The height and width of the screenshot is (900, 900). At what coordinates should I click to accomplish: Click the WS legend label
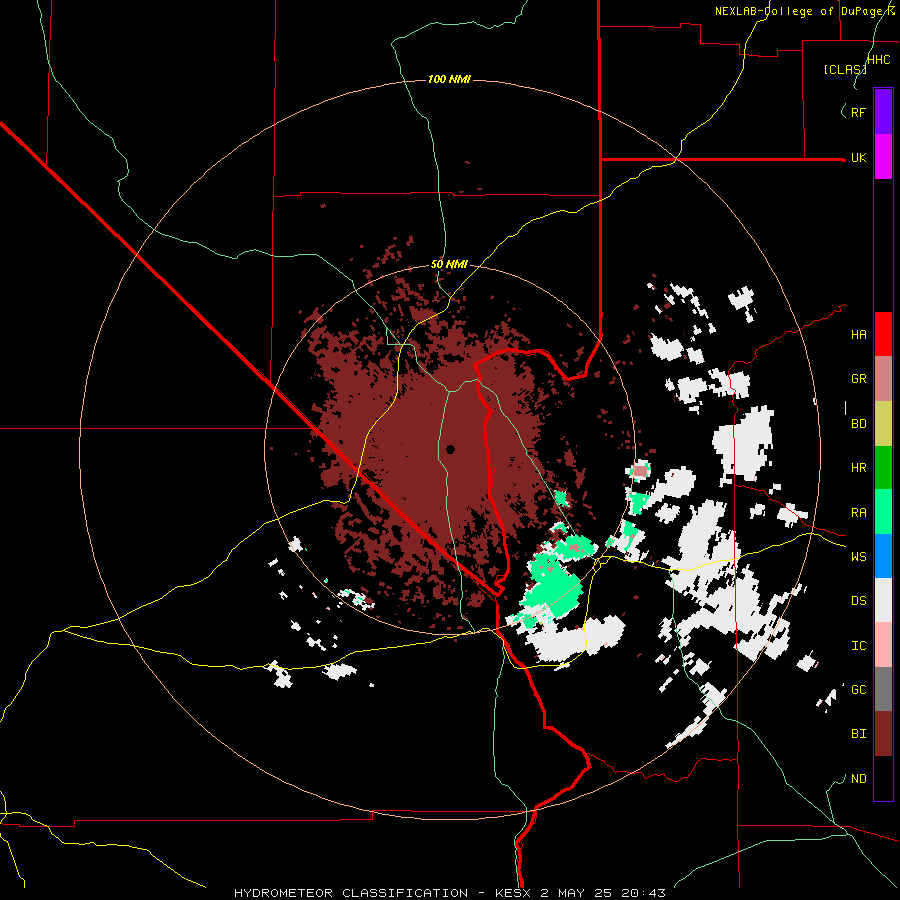[858, 557]
